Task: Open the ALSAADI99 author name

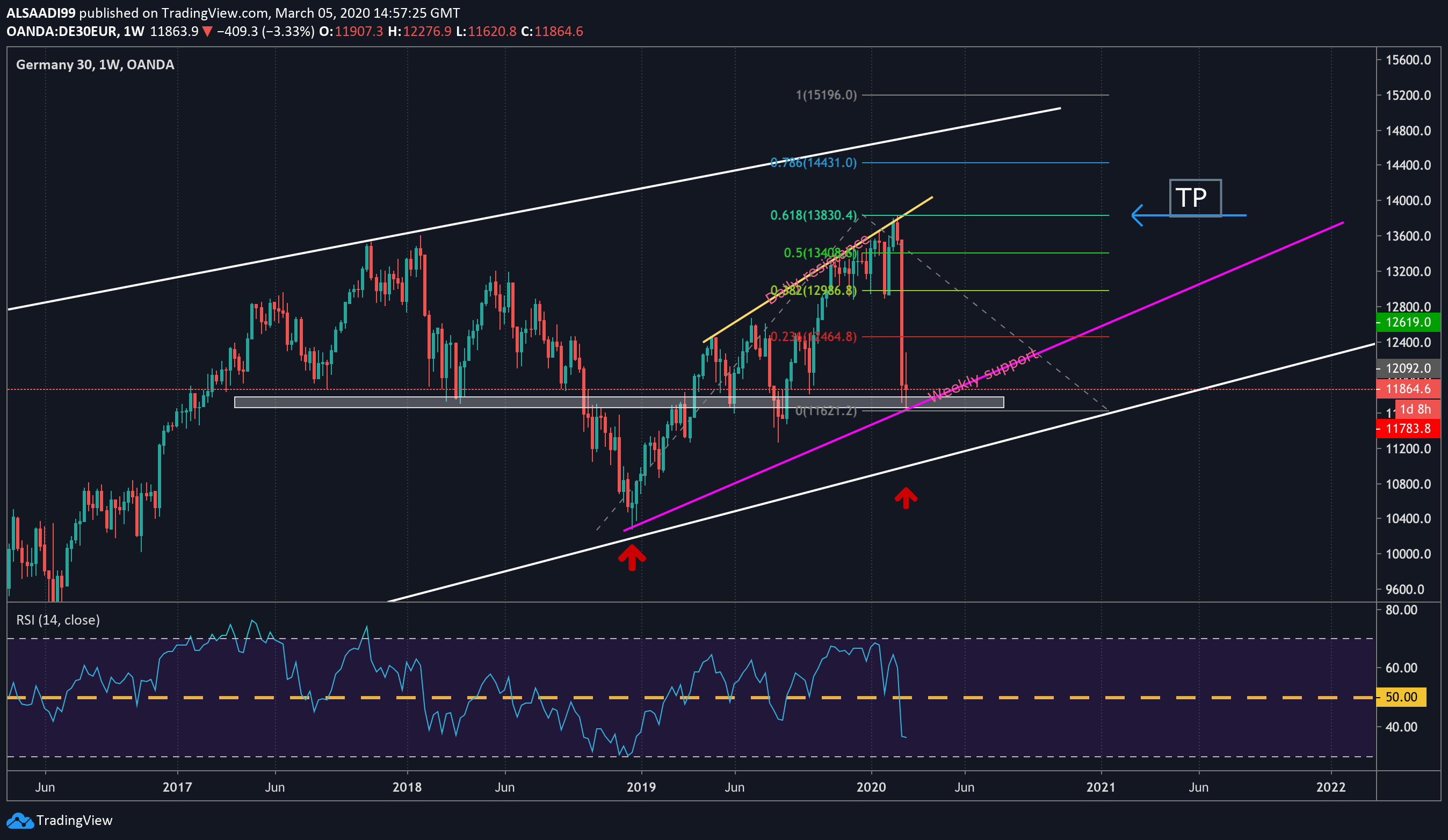Action: [41, 13]
